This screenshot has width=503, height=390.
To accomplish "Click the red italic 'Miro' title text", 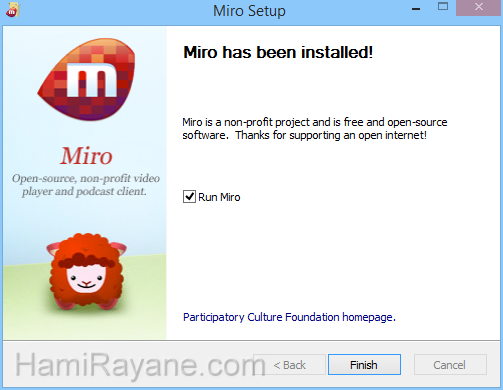I will pos(86,156).
